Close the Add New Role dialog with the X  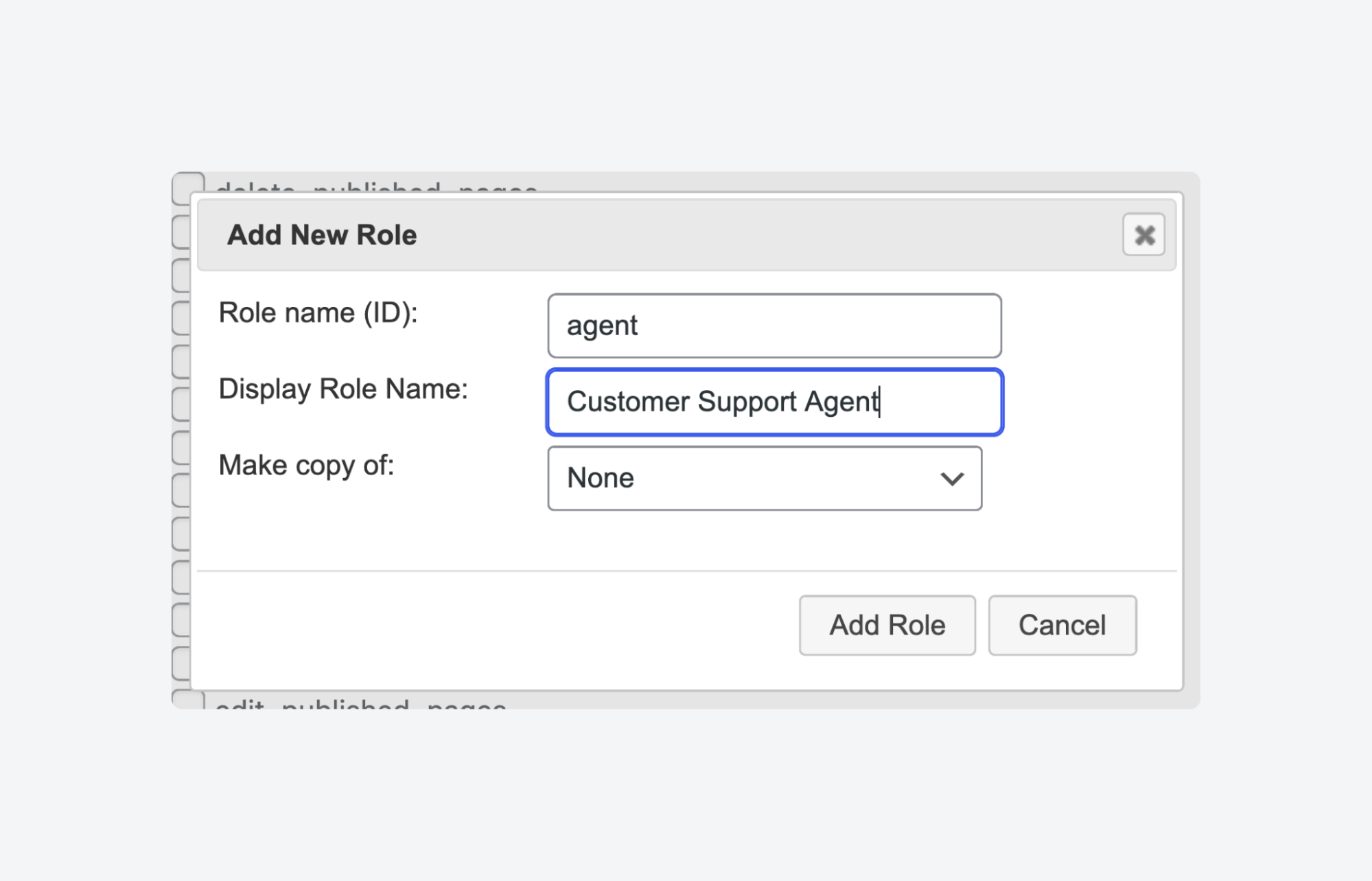pyautogui.click(x=1143, y=235)
